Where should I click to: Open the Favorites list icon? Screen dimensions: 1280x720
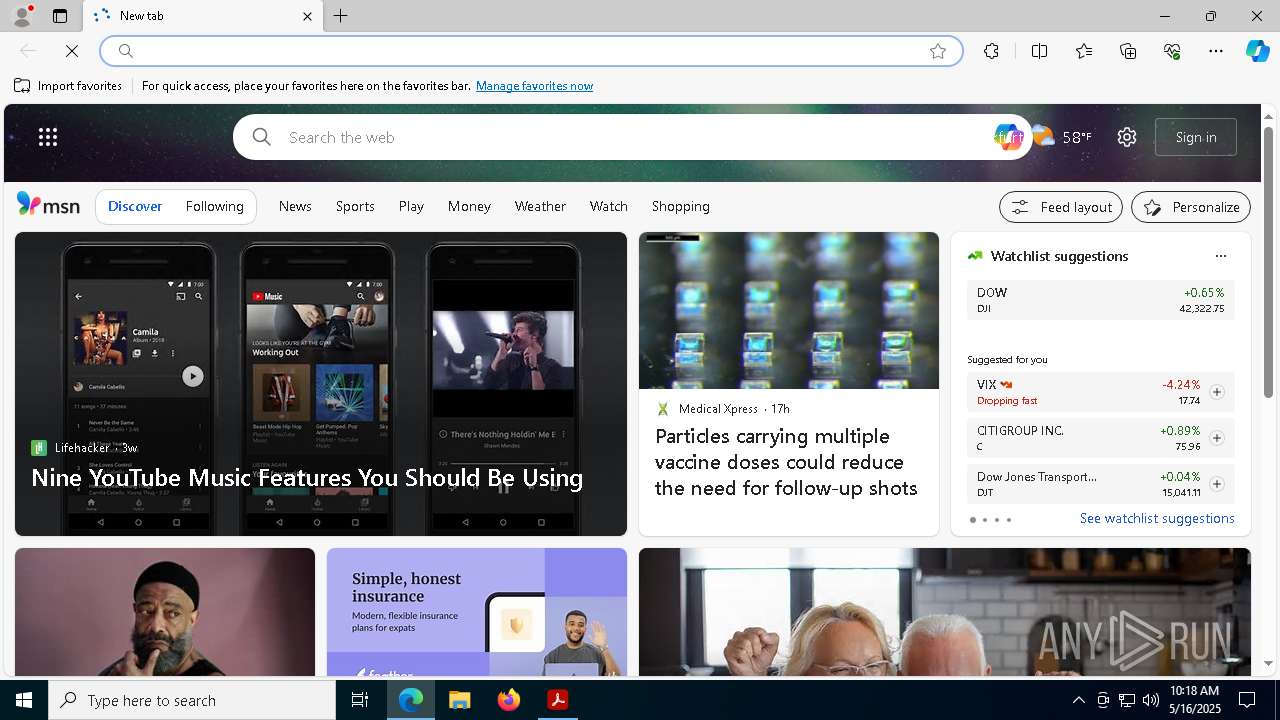1084,51
